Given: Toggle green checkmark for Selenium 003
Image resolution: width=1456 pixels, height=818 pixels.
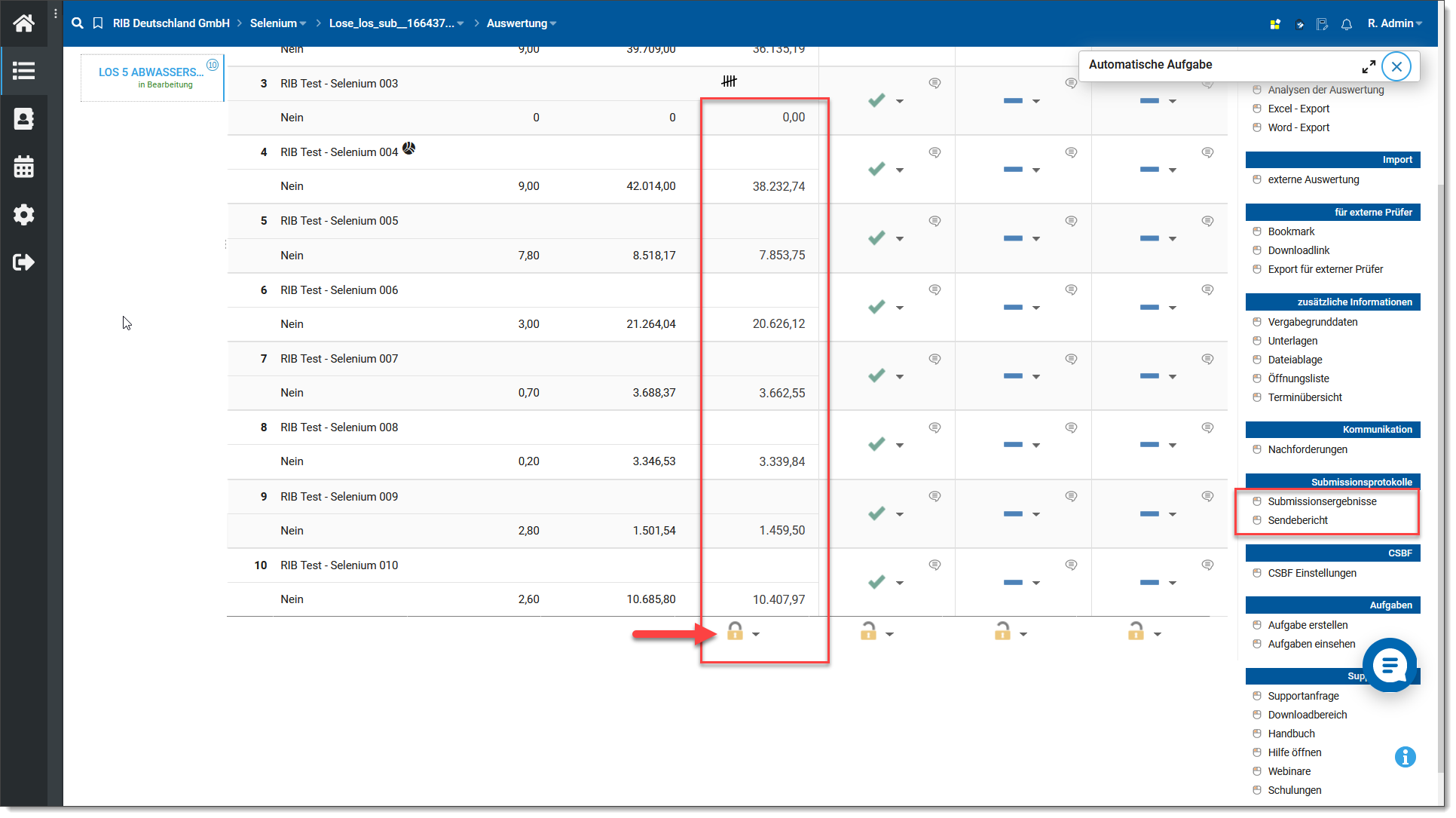Looking at the screenshot, I should (876, 100).
